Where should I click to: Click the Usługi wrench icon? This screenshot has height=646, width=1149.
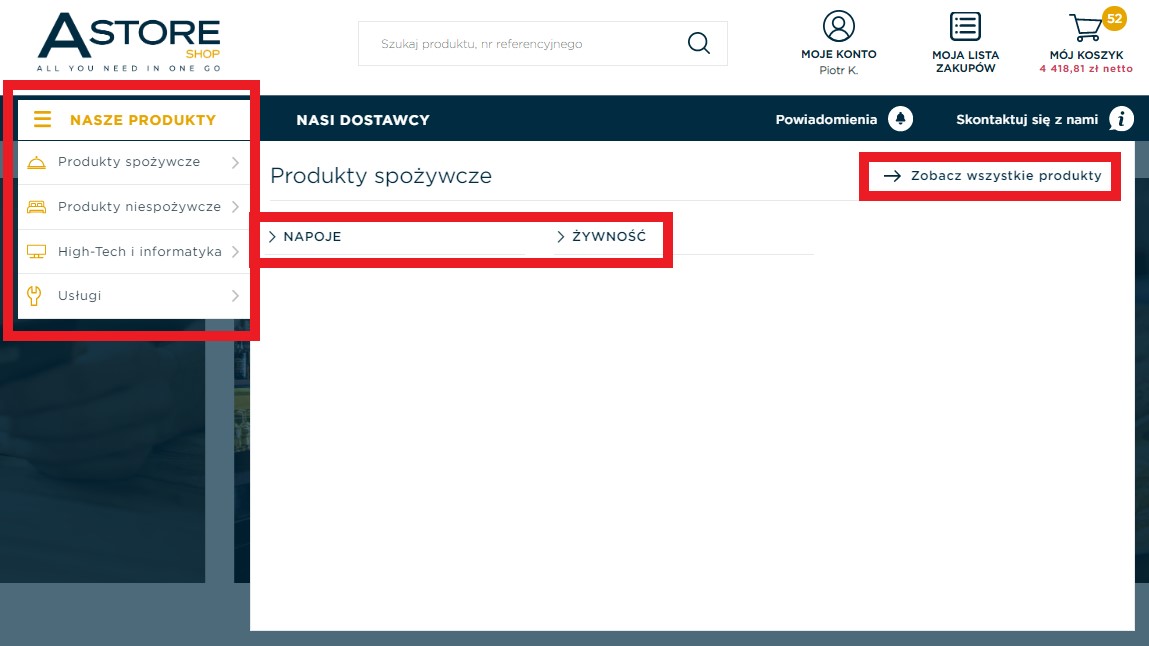[34, 296]
